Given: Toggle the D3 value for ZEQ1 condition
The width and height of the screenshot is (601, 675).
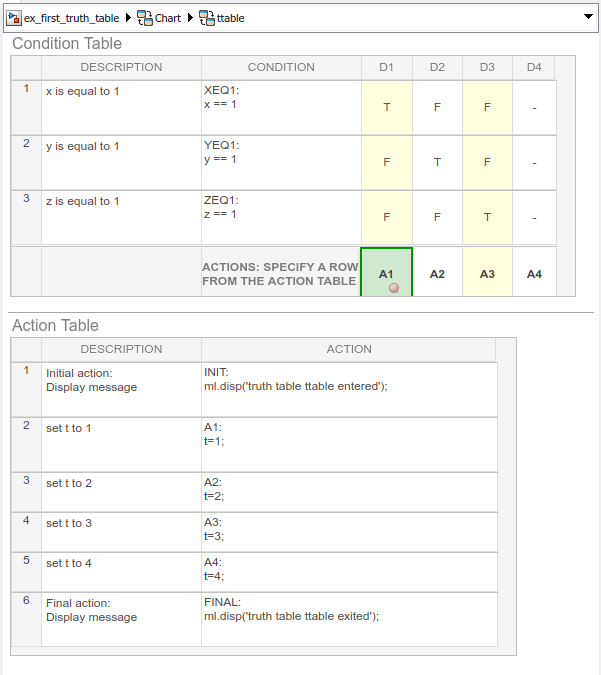Looking at the screenshot, I should tap(487, 216).
